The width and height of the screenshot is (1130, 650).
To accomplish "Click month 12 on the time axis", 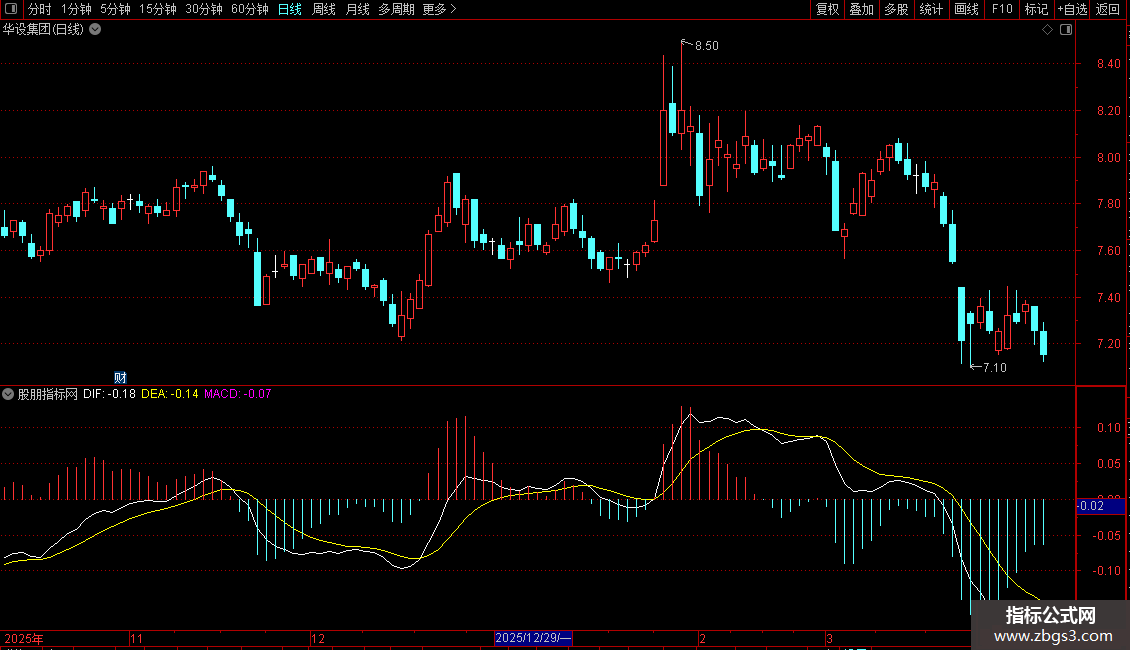I will tap(318, 638).
